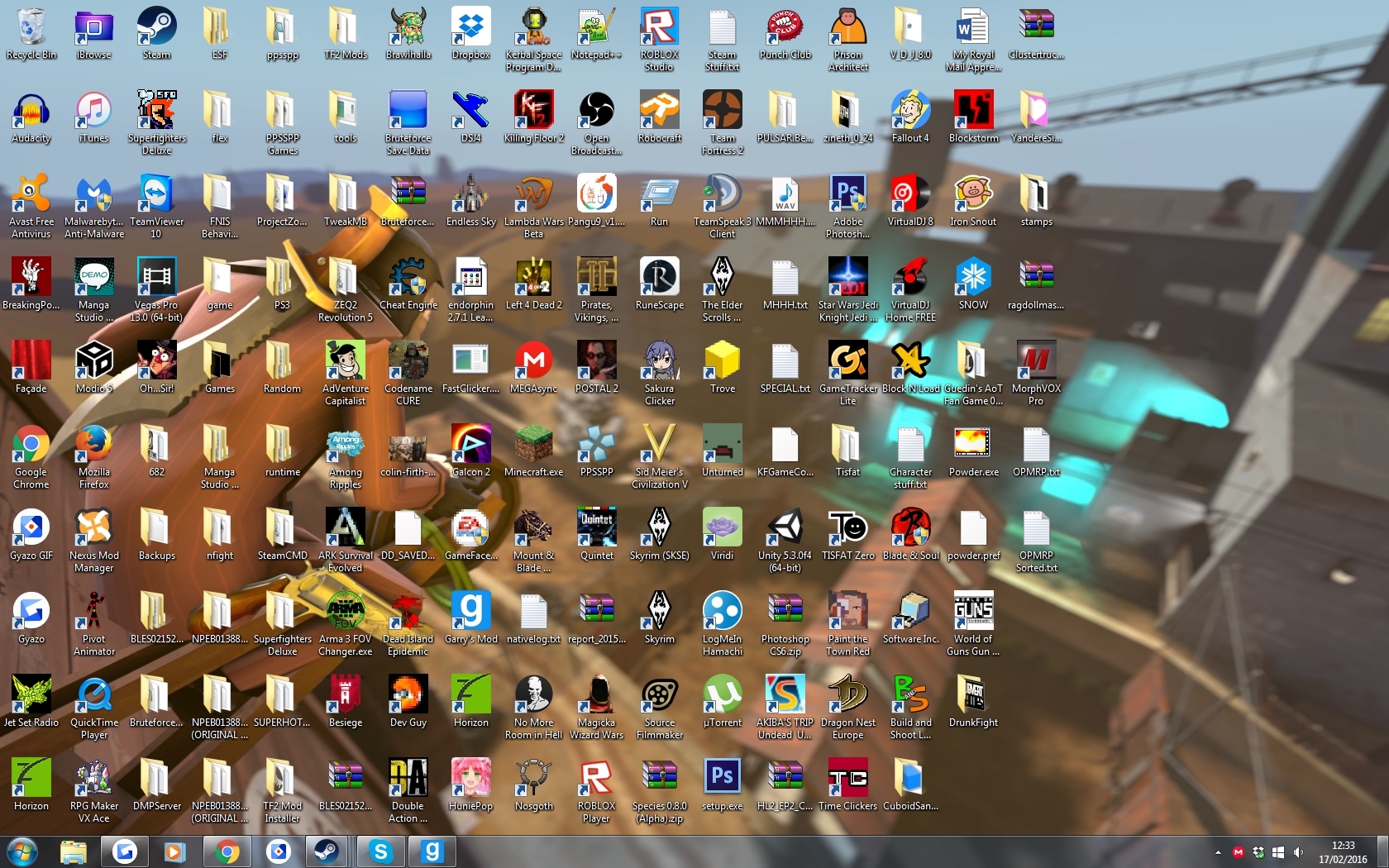Select the OPMRP Sorted.txt desktop file
Image resolution: width=1389 pixels, height=868 pixels.
pos(1037,541)
